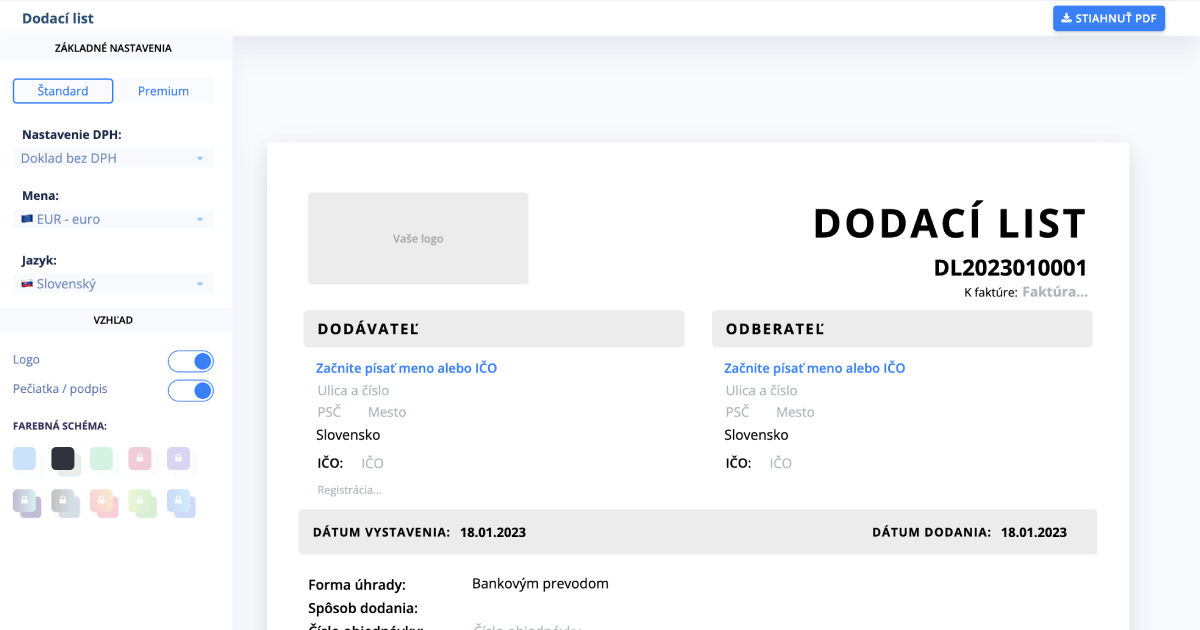Click the locked grey gradient color scheme
Image resolution: width=1200 pixels, height=630 pixels.
64,501
